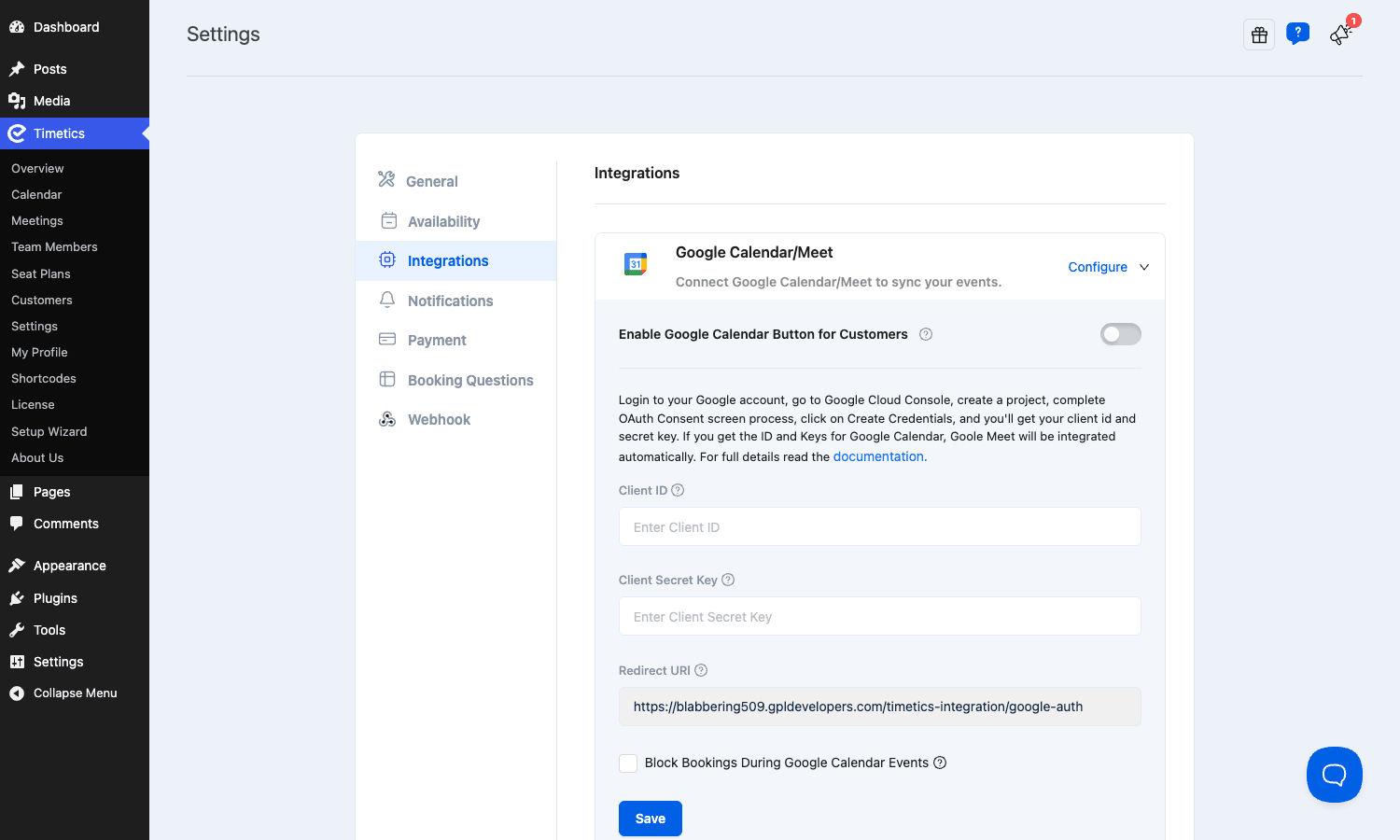This screenshot has width=1400, height=840.
Task: Click the Payment card icon
Action: tap(387, 339)
